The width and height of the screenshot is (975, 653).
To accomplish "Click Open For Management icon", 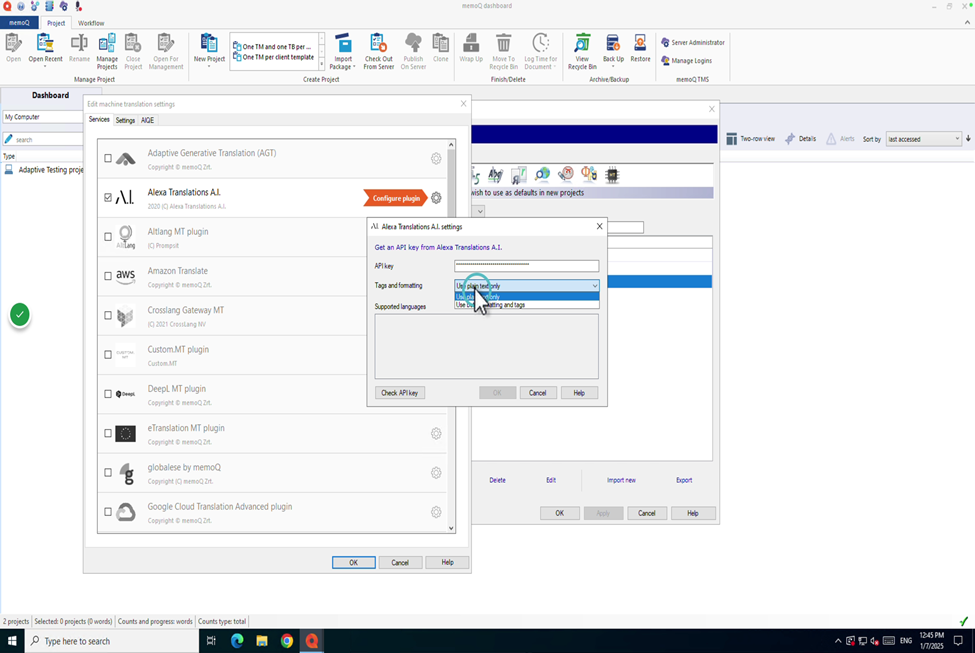I will click(x=165, y=52).
